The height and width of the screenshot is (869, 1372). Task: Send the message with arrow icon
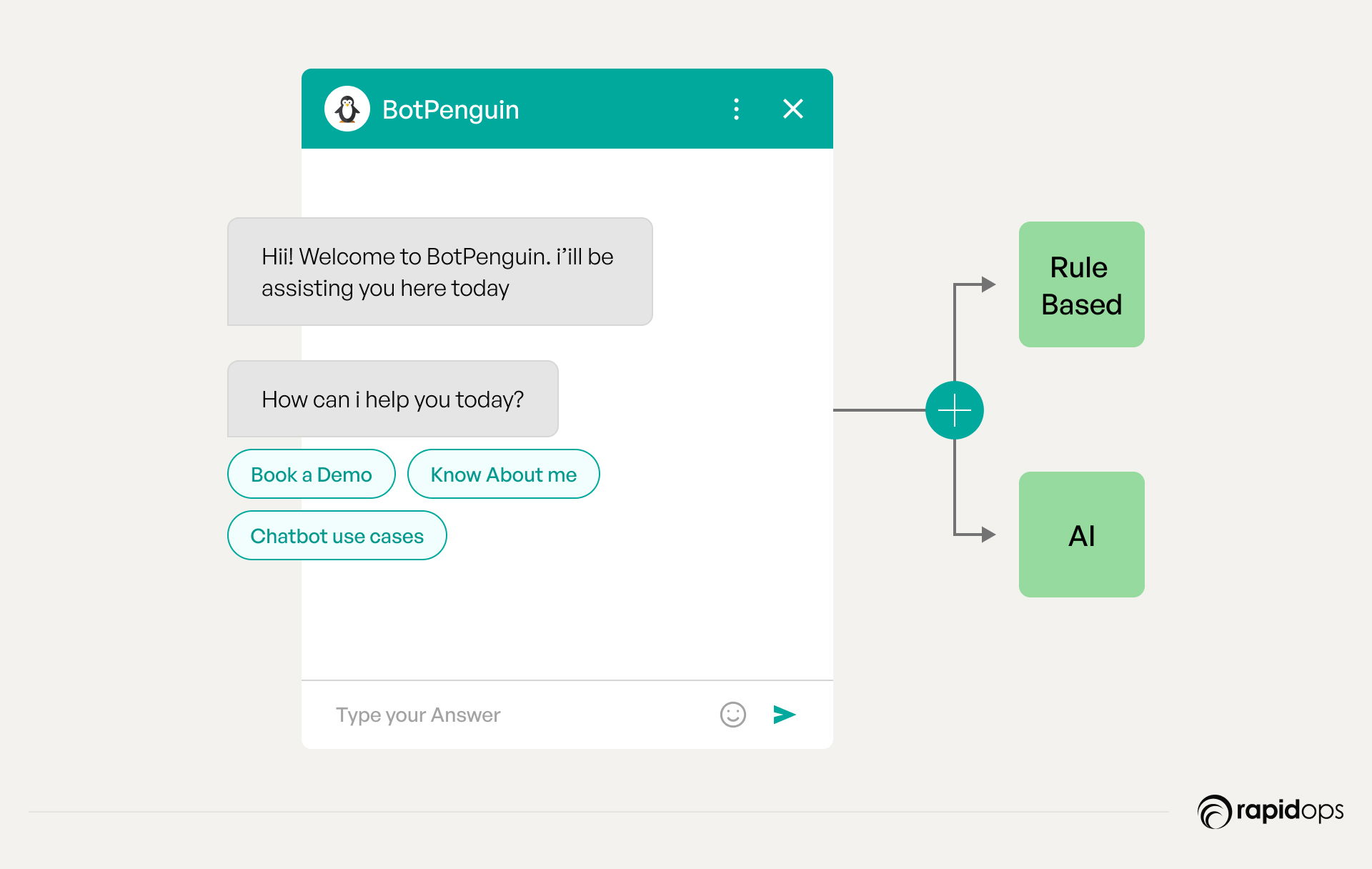(x=785, y=715)
